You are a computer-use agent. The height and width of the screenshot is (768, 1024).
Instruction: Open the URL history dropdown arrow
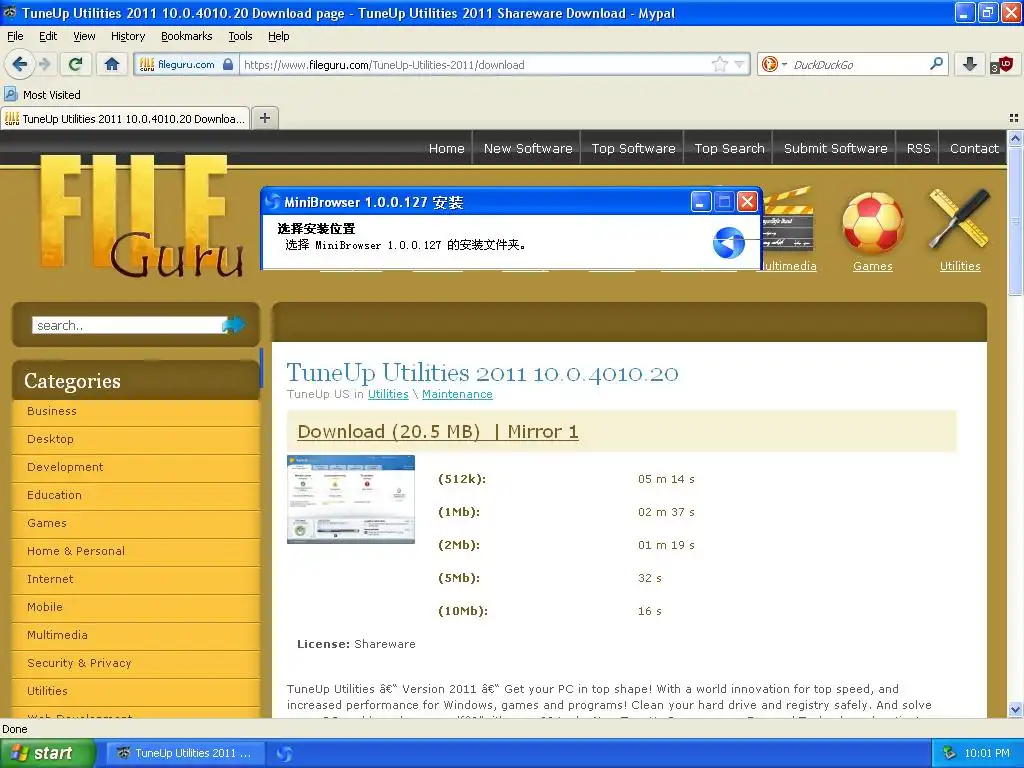(739, 64)
